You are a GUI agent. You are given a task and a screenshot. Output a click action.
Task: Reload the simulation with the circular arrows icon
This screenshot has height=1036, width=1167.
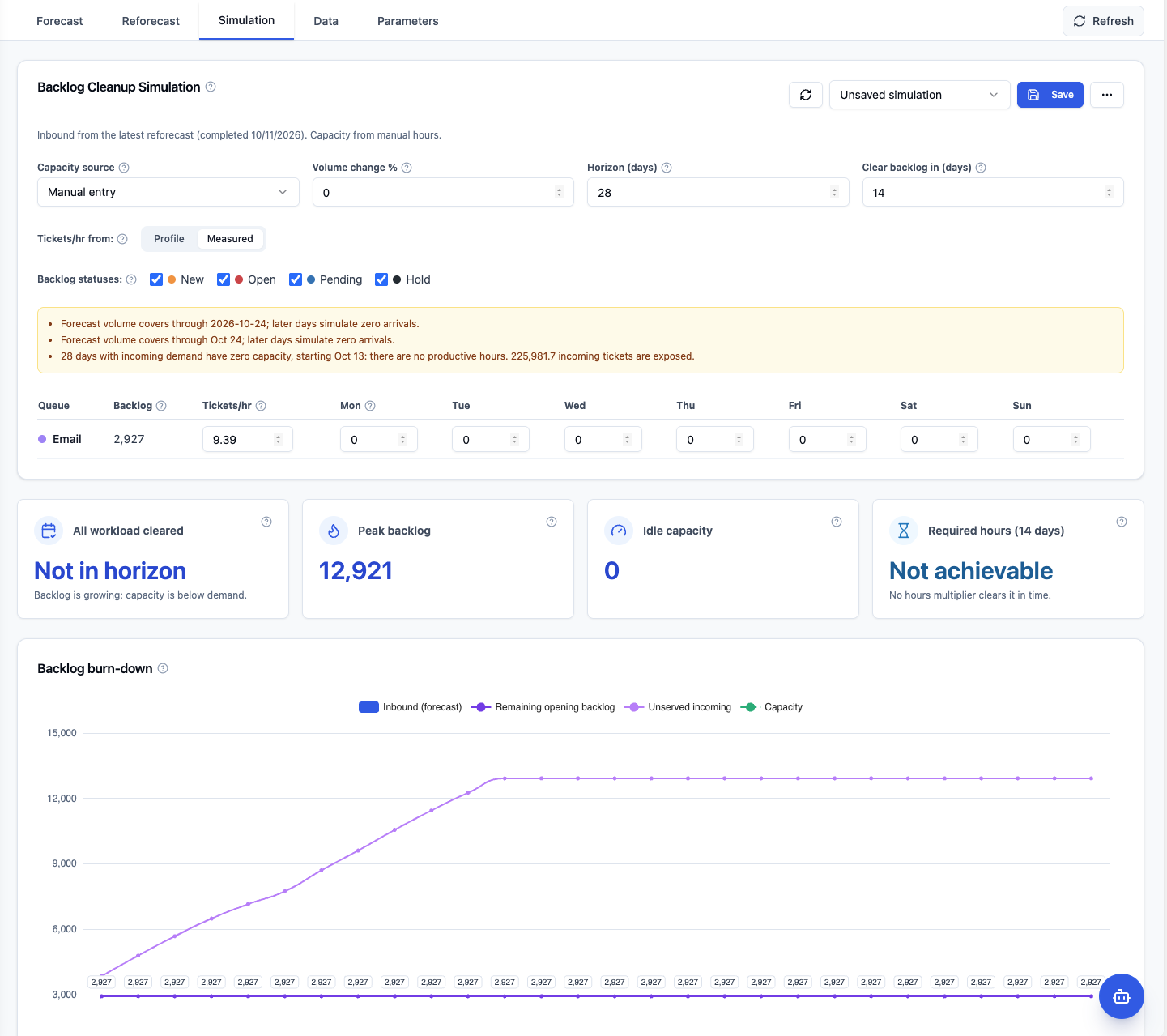(x=806, y=95)
